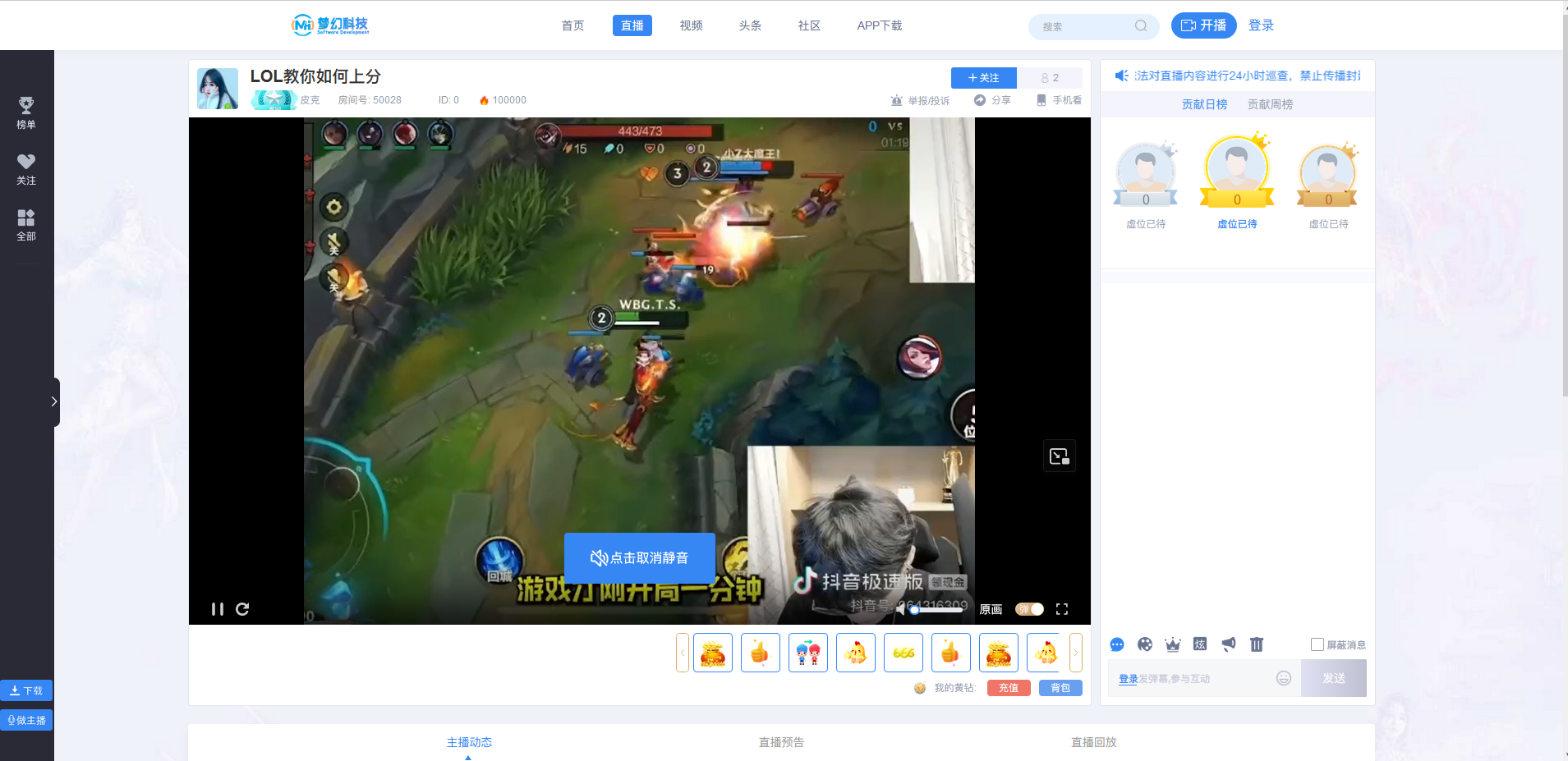Open the 头条 nav item

750,25
